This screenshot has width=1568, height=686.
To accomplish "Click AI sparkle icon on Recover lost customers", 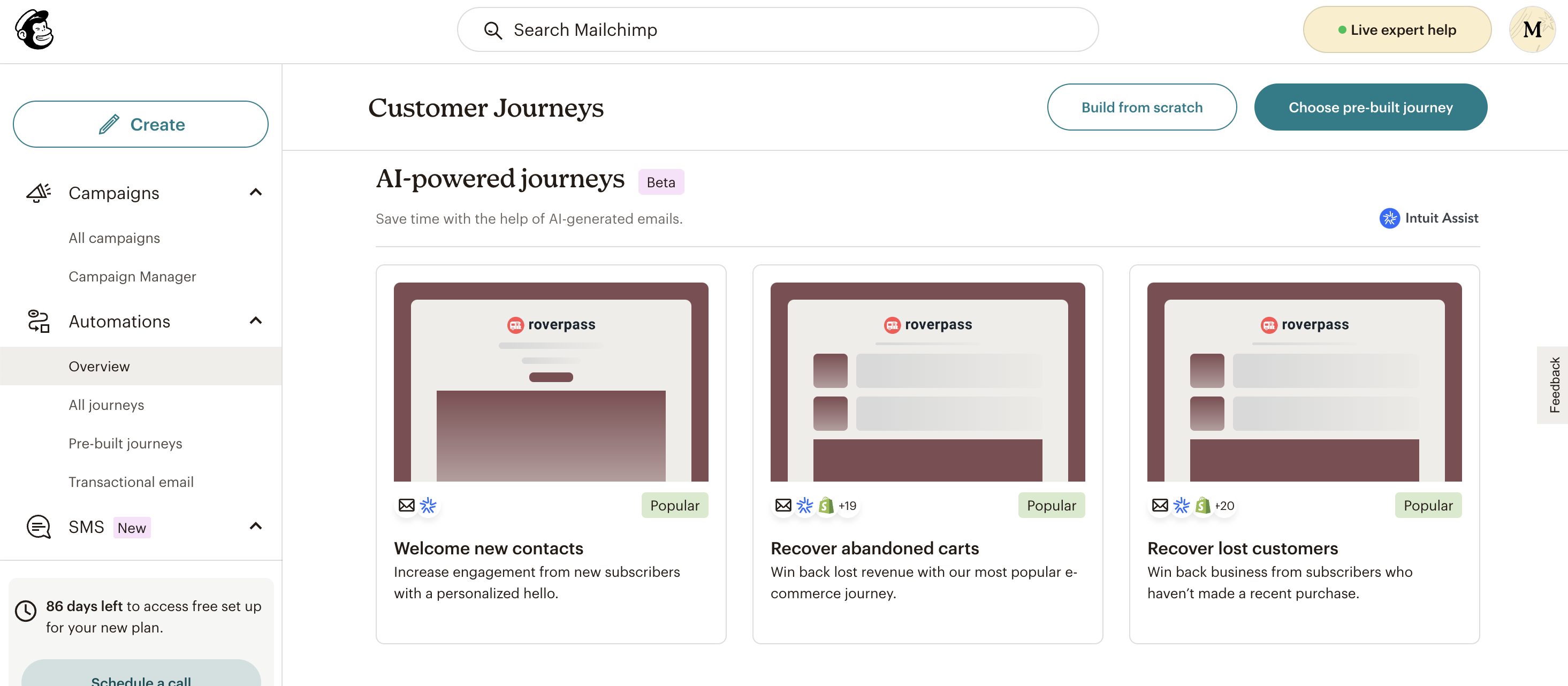I will [x=1182, y=505].
